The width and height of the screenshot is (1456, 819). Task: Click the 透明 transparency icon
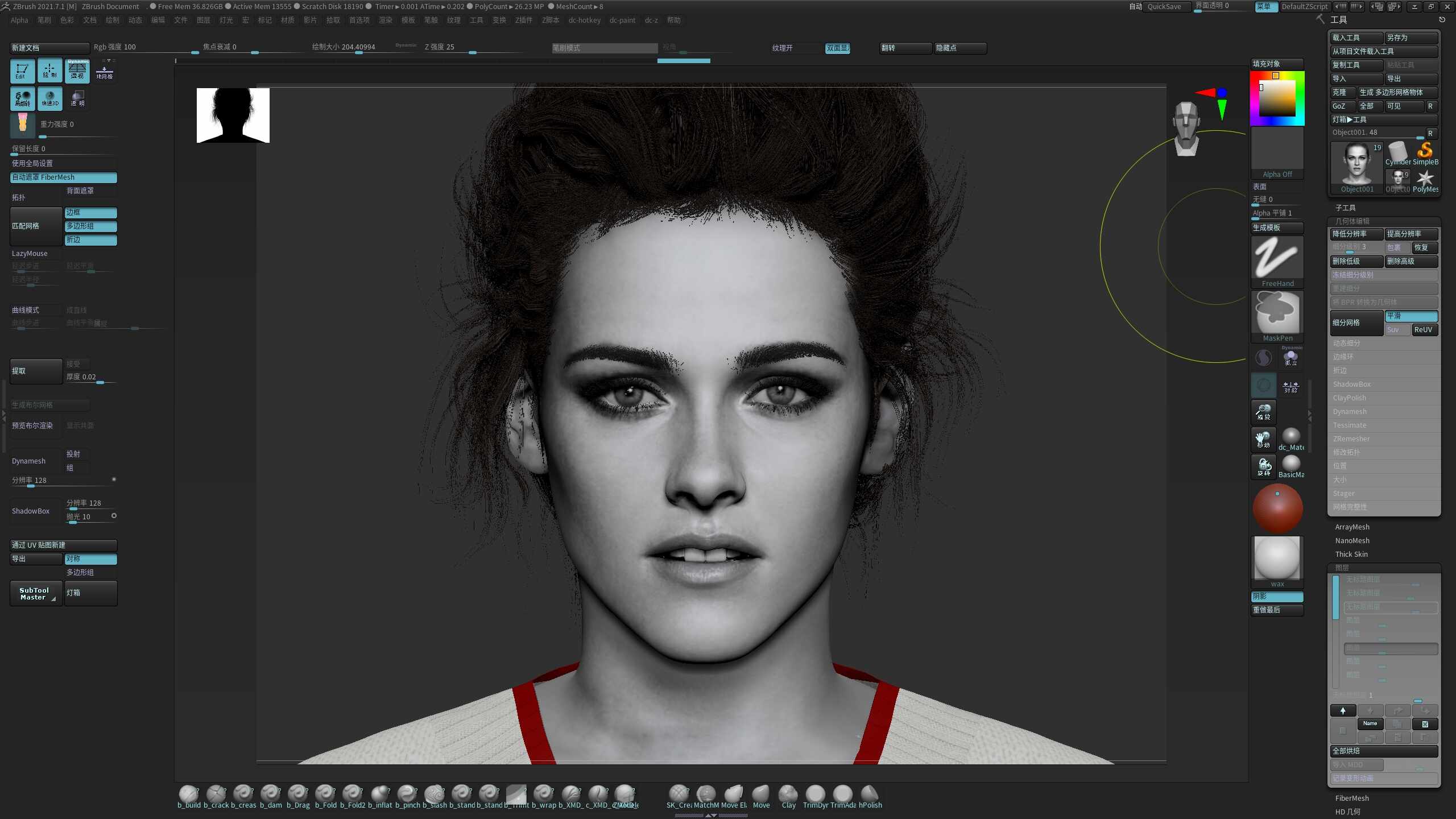tap(77, 98)
